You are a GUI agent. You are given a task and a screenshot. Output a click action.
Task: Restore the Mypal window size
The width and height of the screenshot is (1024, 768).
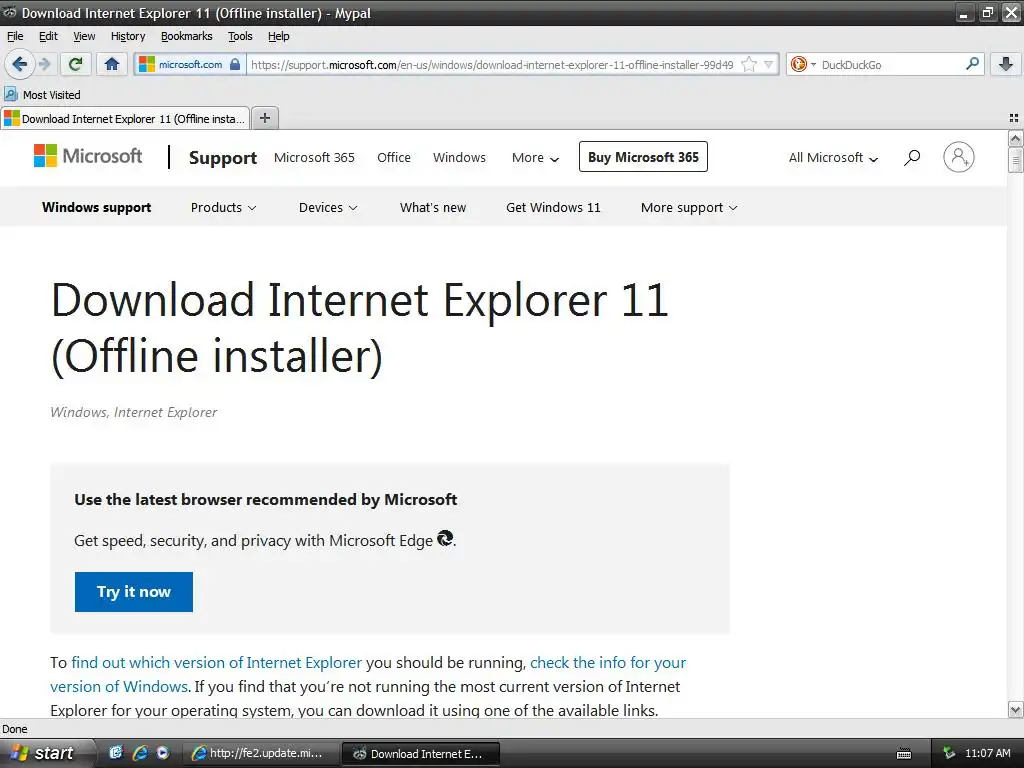coord(987,12)
